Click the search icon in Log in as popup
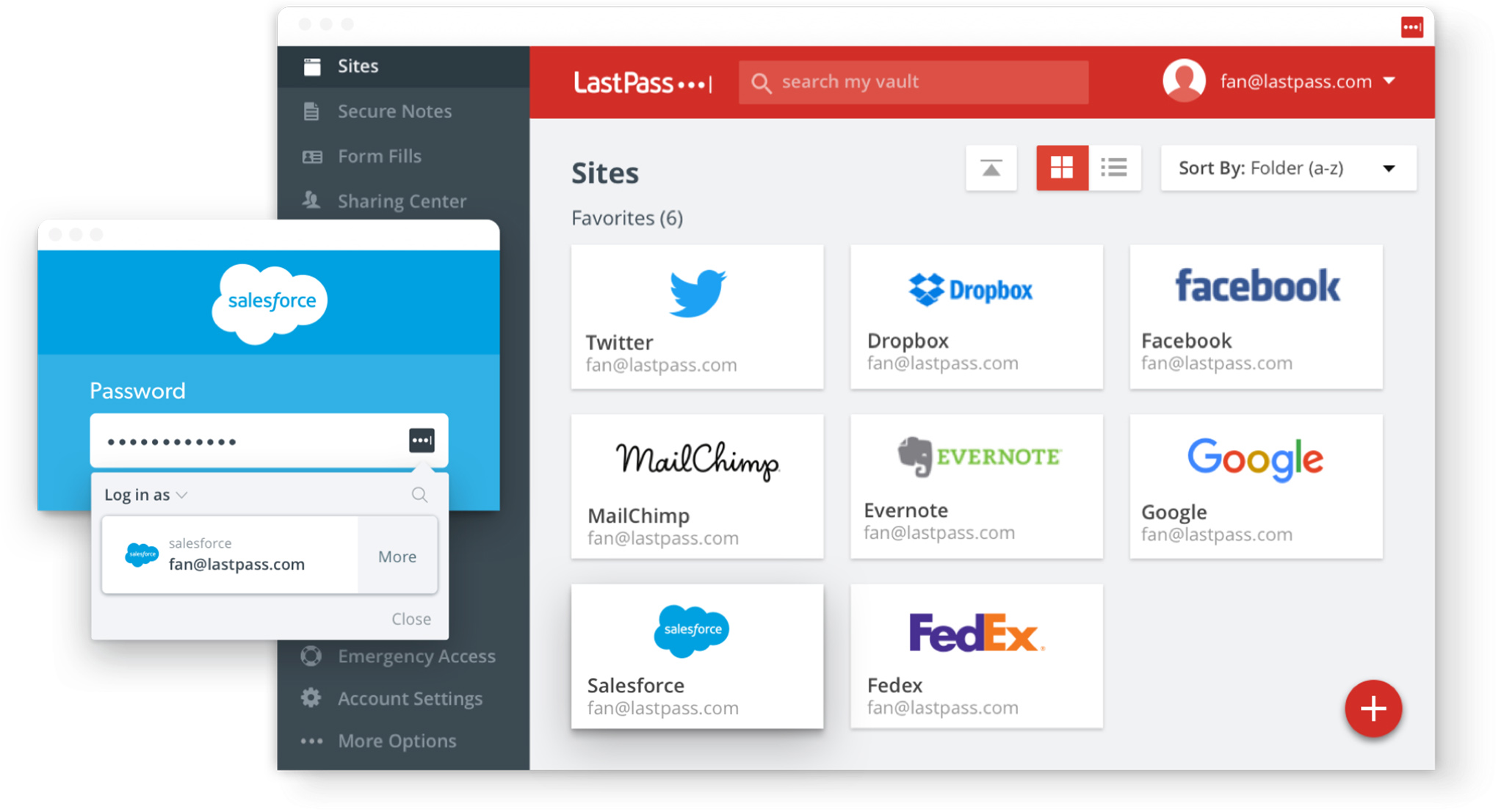1504x812 pixels. [419, 495]
